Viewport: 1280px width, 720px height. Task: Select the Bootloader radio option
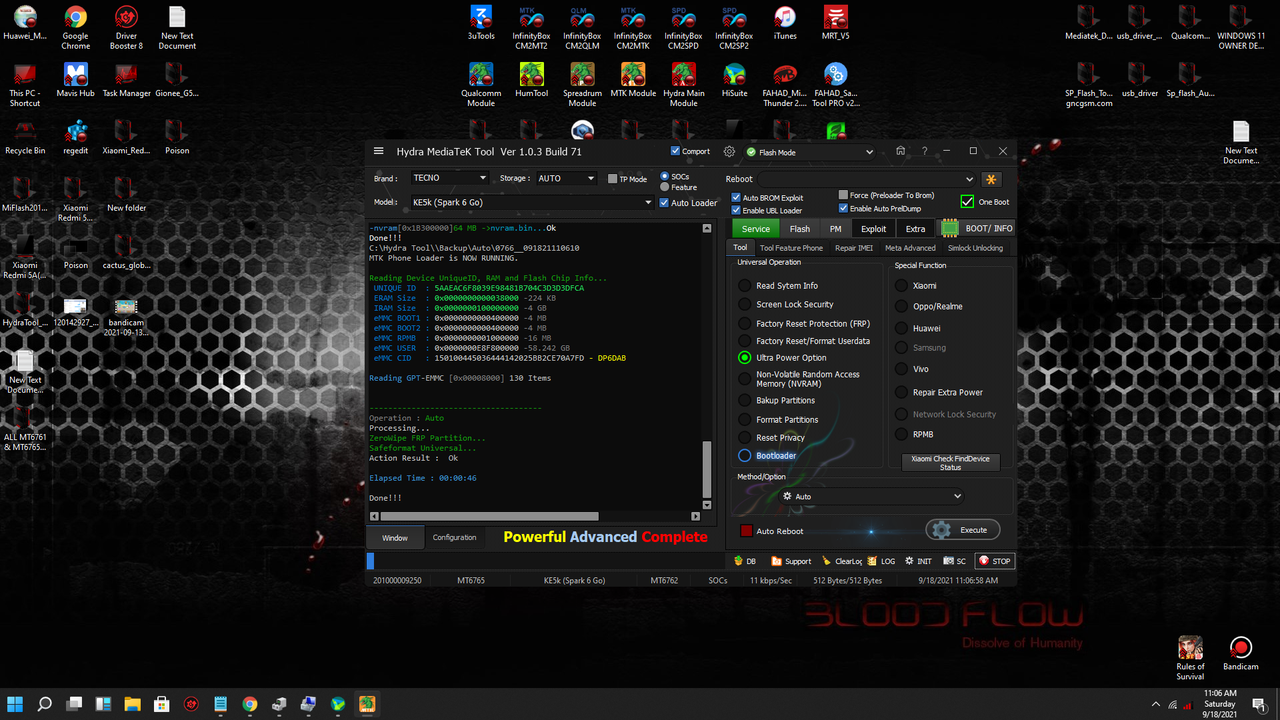(x=745, y=456)
